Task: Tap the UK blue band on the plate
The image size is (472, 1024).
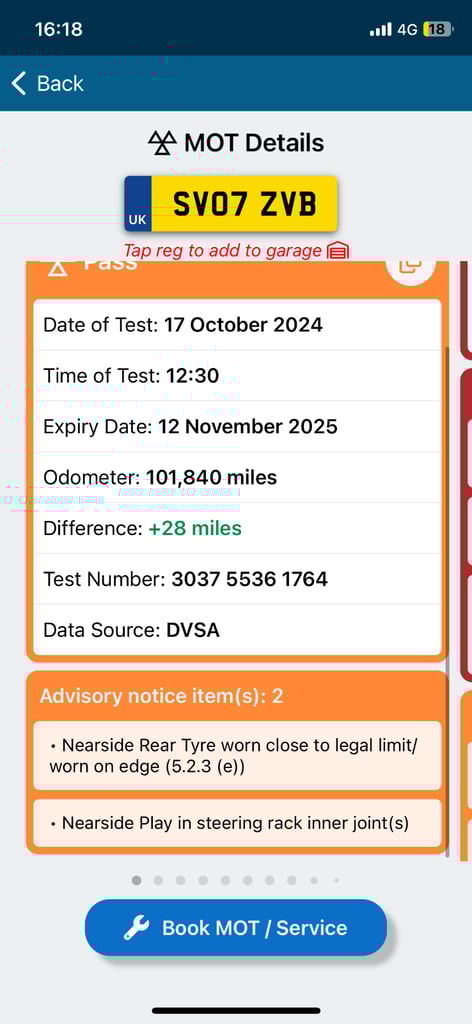Action: tap(138, 204)
